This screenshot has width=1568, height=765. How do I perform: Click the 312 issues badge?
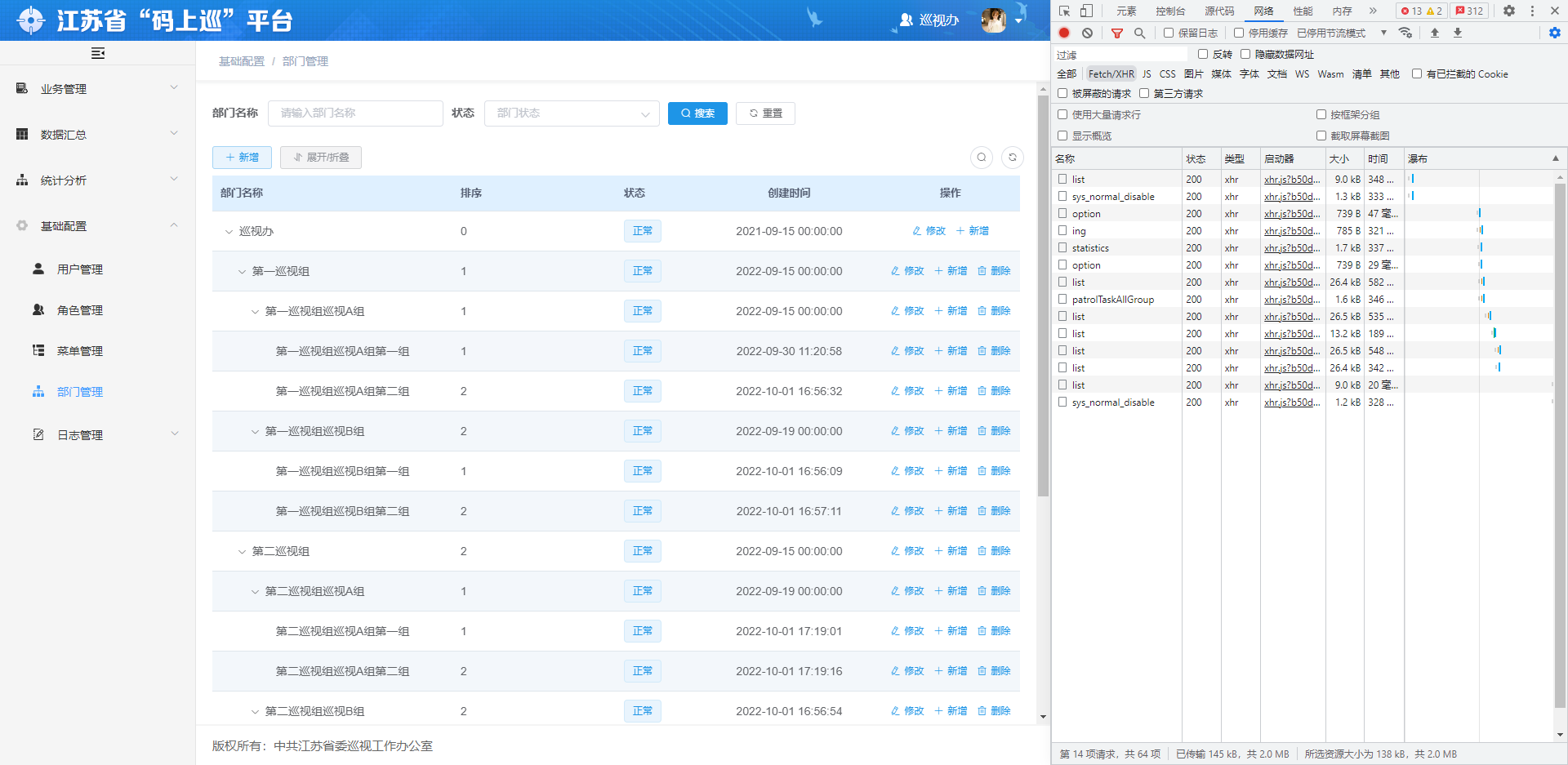click(1470, 11)
